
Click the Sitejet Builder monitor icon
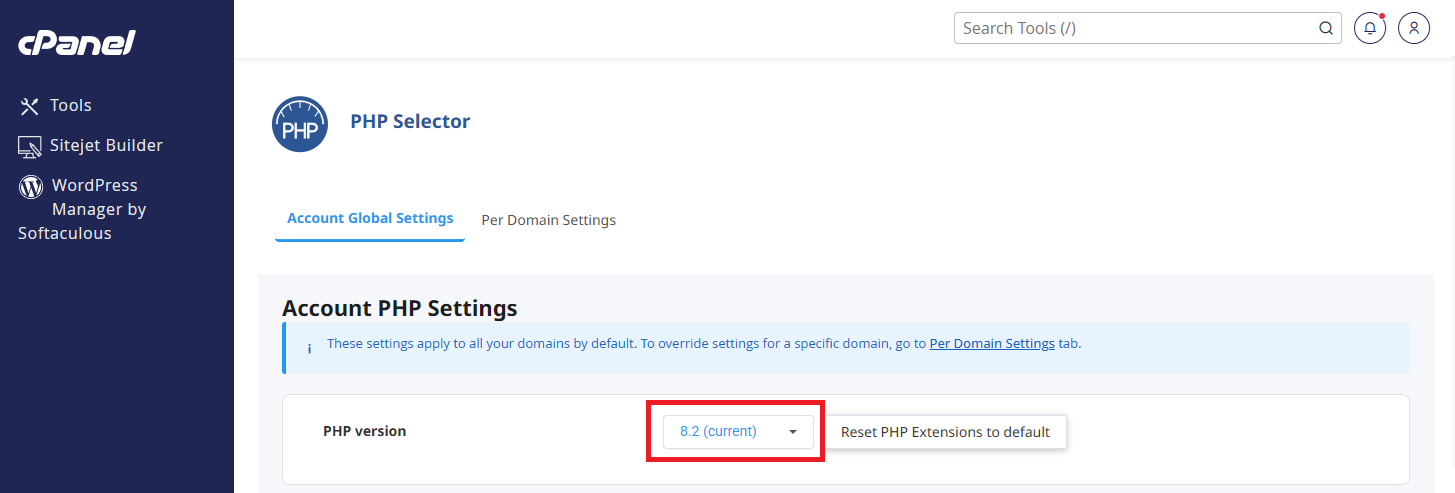coord(30,146)
